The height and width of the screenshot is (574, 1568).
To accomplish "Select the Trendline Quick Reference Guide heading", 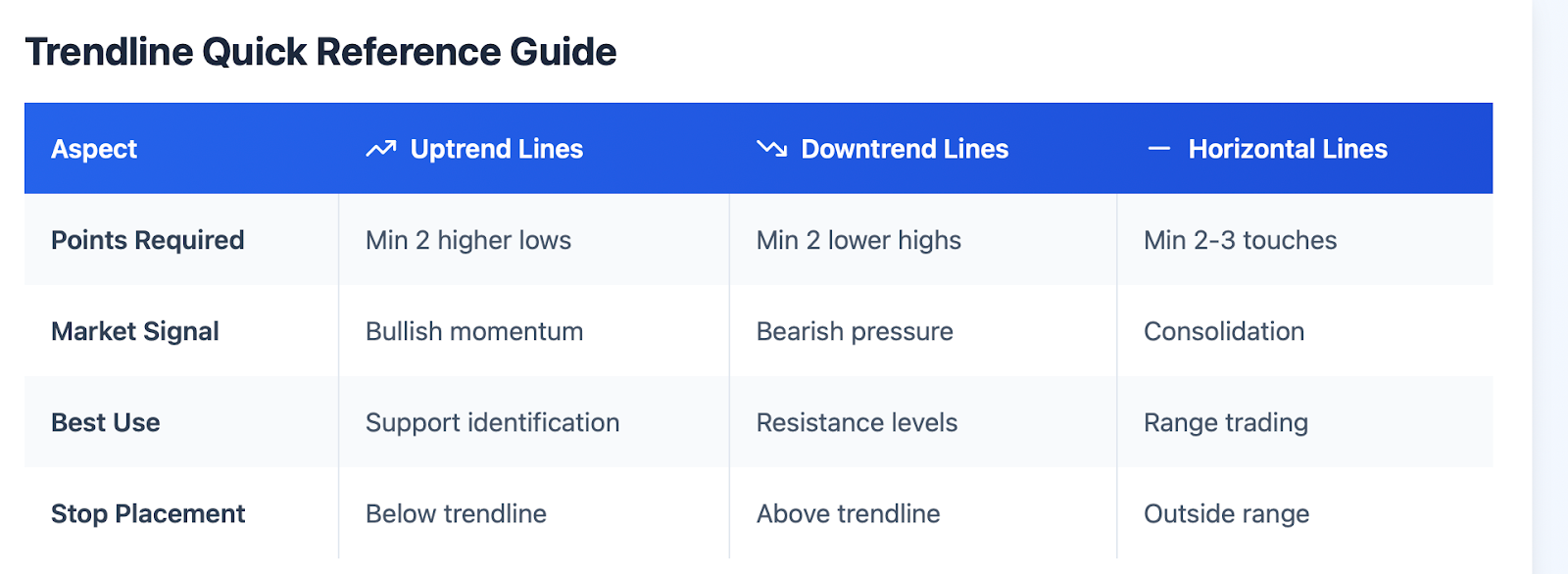I will click(320, 52).
